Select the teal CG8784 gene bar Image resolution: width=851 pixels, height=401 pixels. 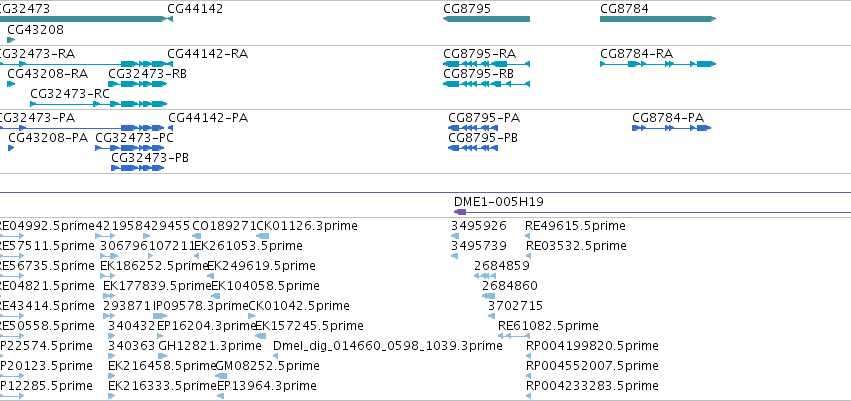click(658, 19)
